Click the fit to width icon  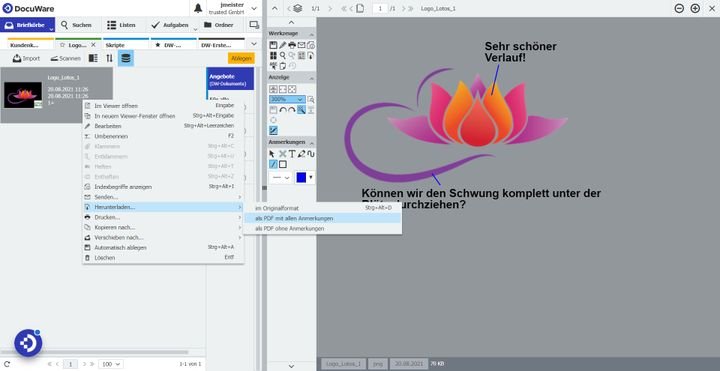coord(283,89)
